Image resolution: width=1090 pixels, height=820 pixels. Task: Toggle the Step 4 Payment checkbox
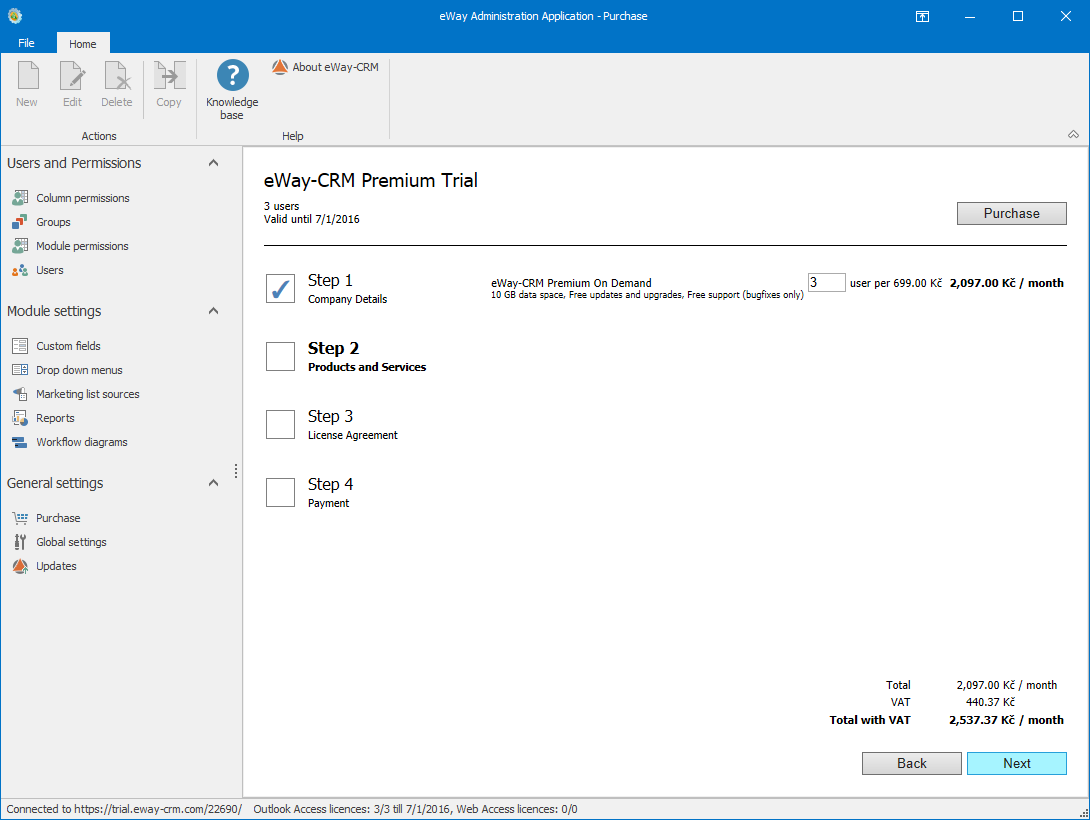280,493
